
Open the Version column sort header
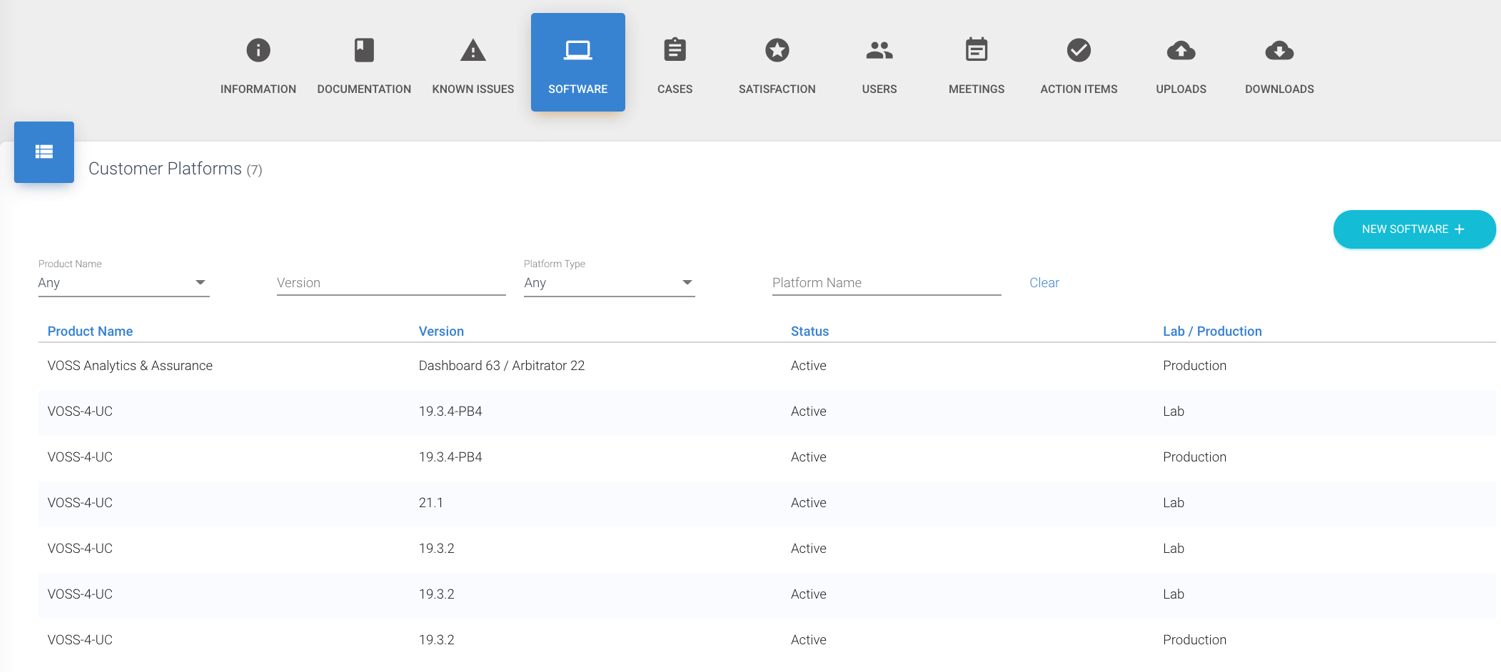coord(441,331)
